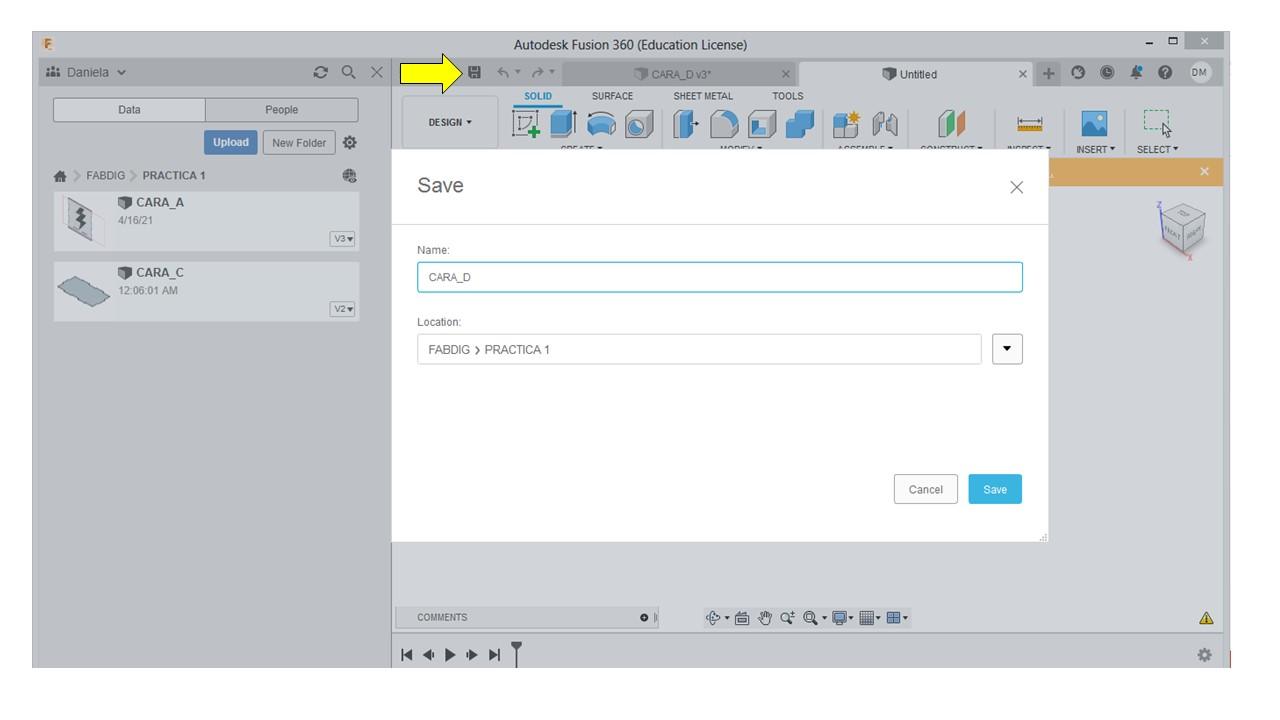
Task: Select the Fillet tool
Action: point(725,125)
